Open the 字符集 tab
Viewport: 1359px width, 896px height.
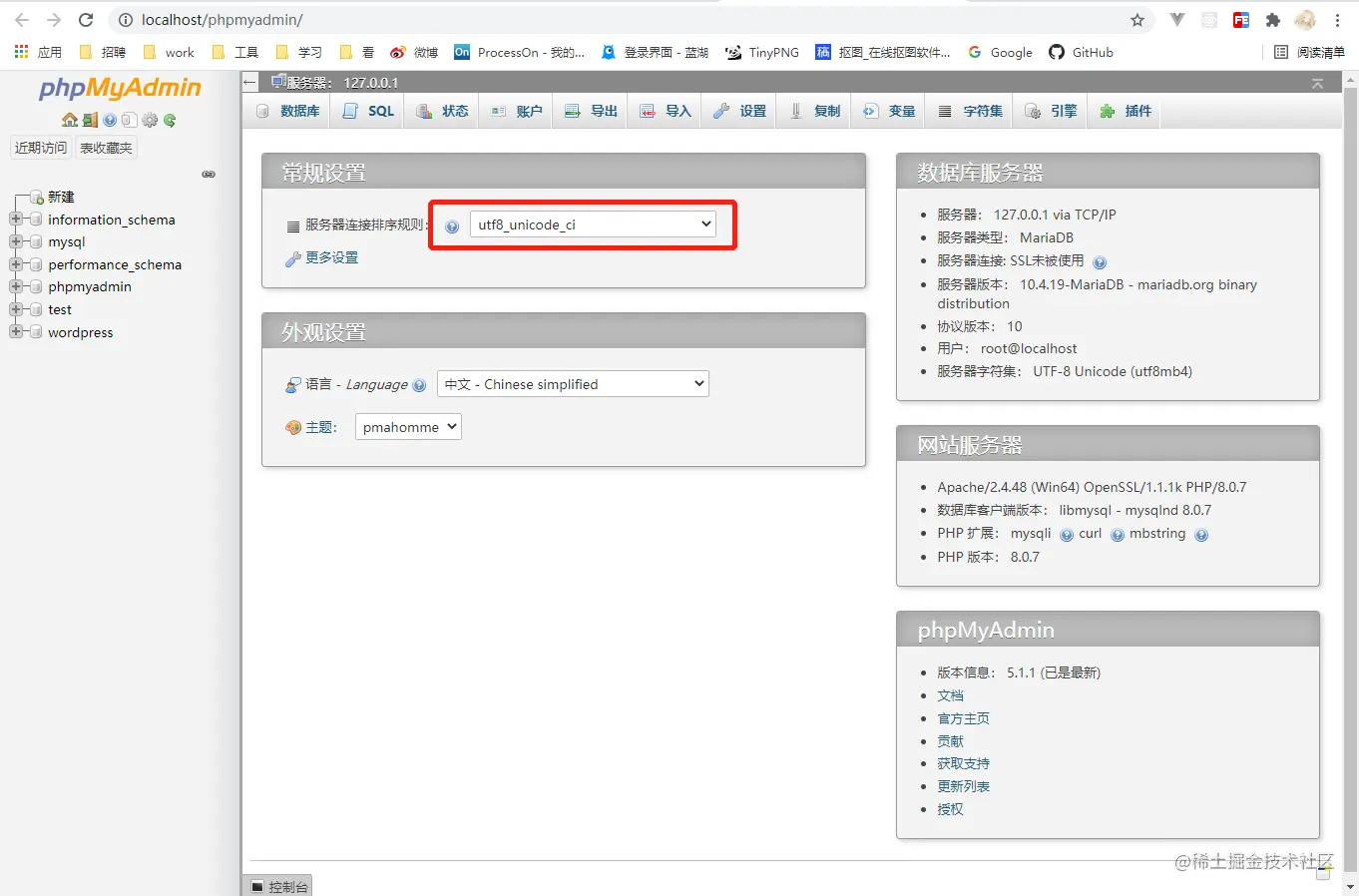pos(970,111)
